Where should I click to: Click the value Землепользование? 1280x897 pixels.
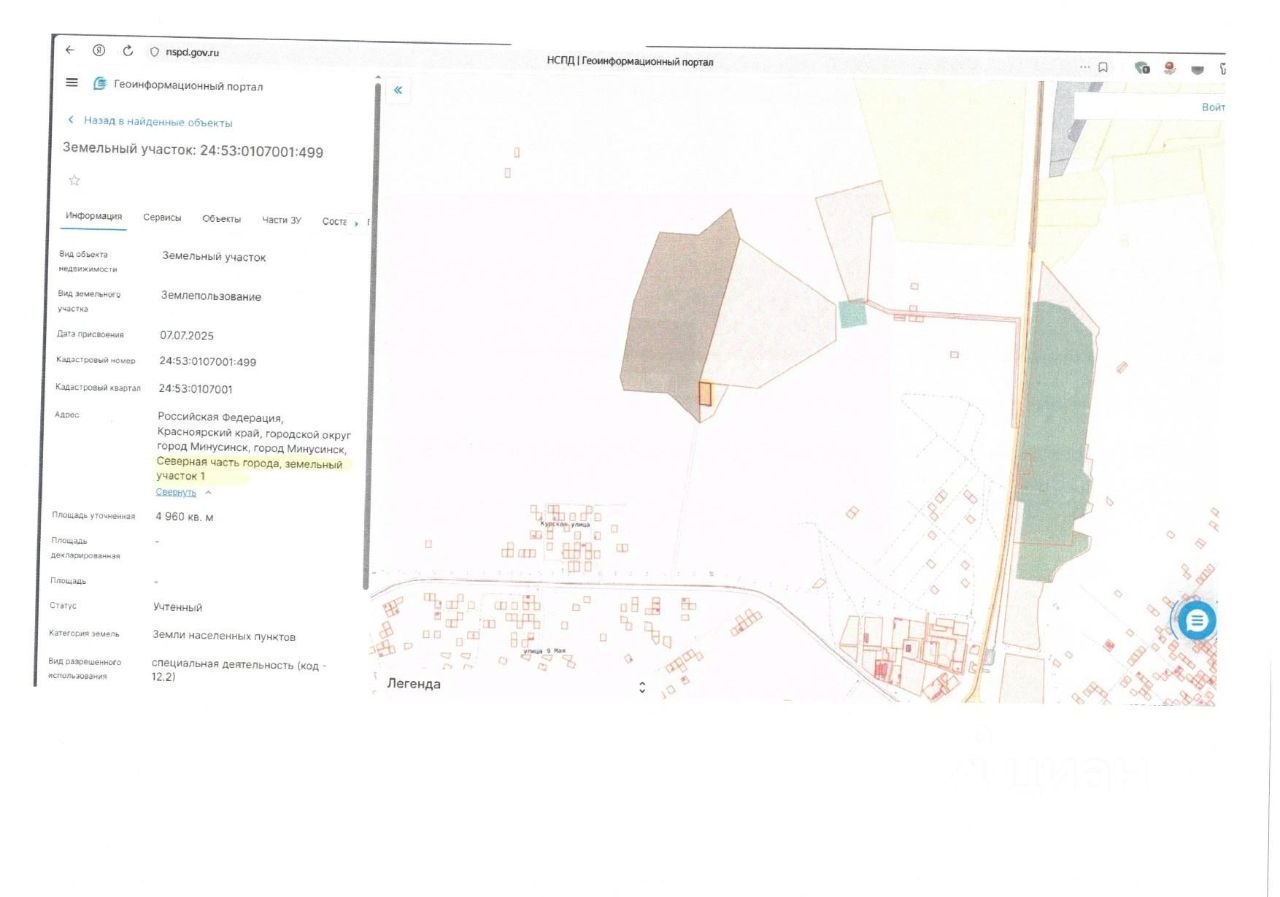pos(211,296)
